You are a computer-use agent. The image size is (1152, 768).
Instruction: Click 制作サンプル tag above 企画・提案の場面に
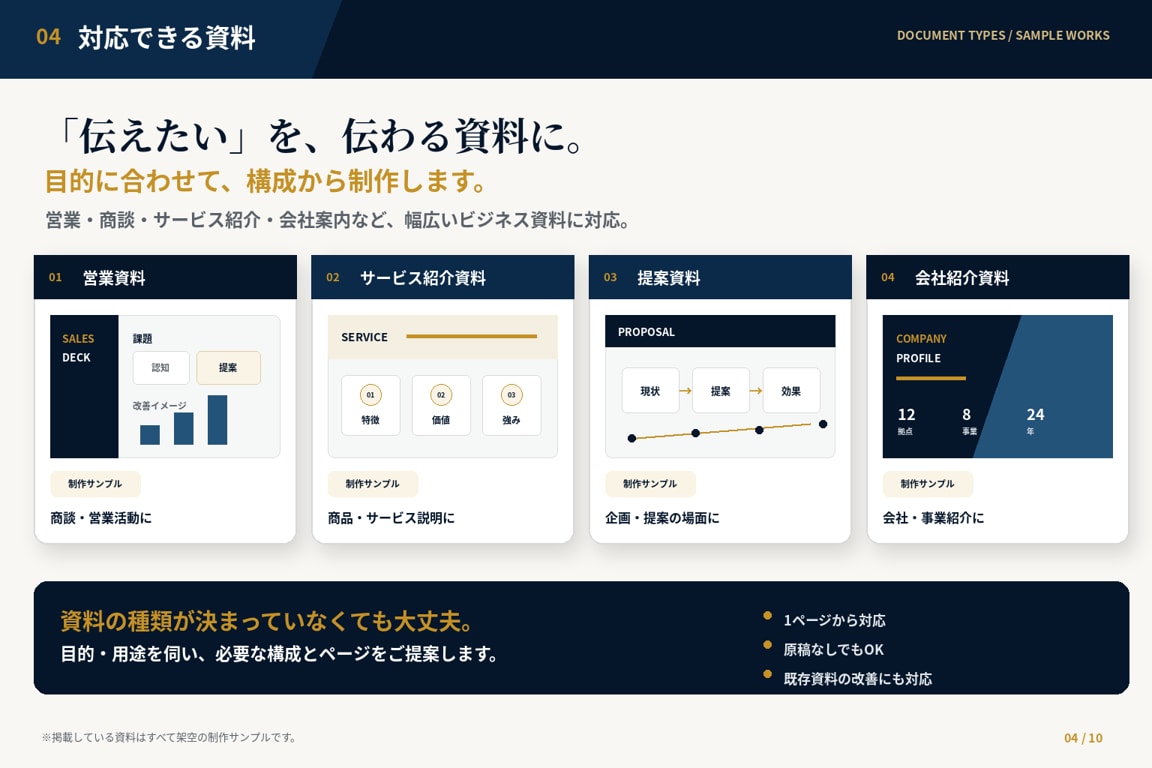pyautogui.click(x=650, y=484)
